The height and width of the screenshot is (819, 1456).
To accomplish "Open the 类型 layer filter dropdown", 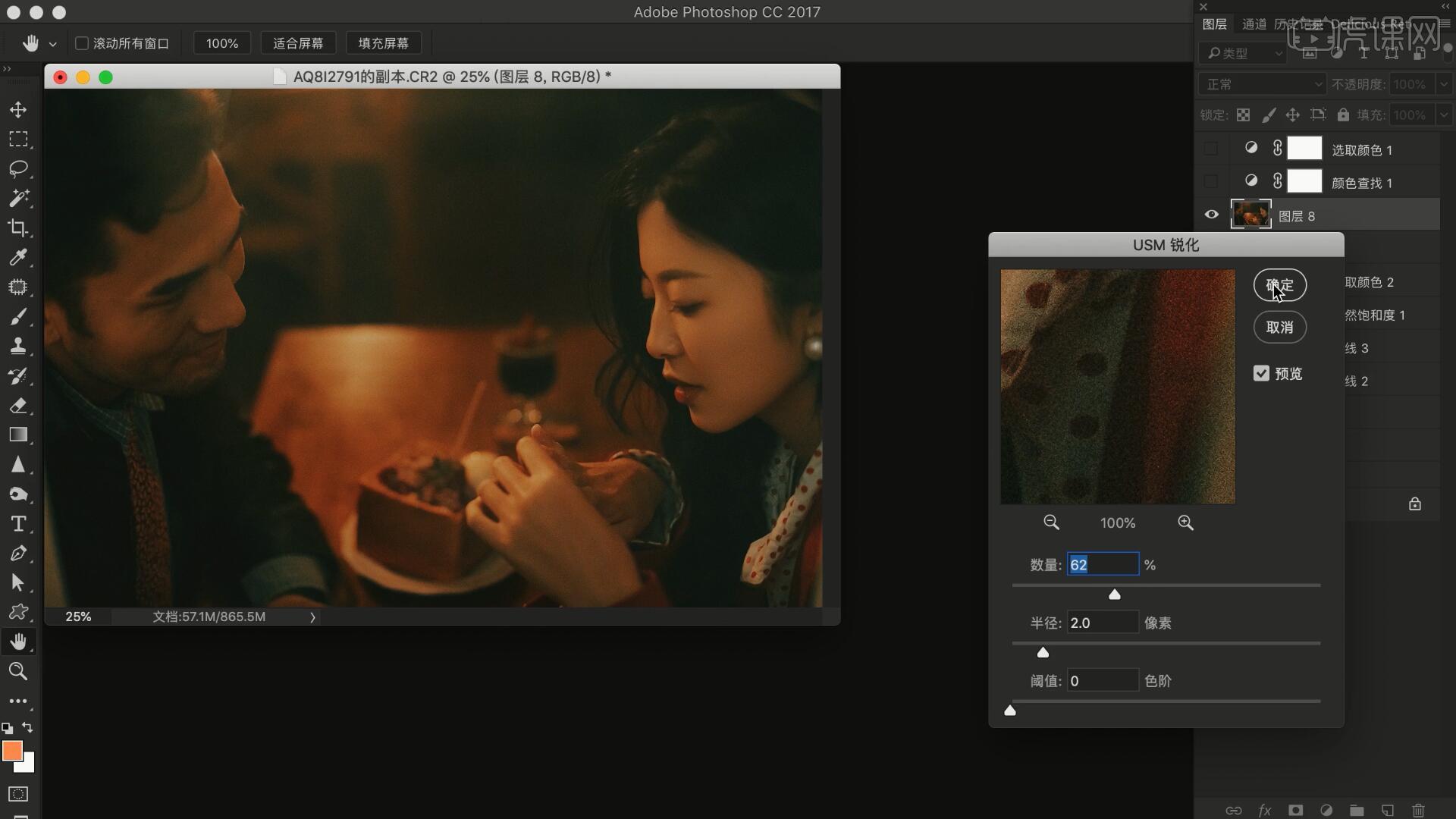I will (x=1244, y=53).
